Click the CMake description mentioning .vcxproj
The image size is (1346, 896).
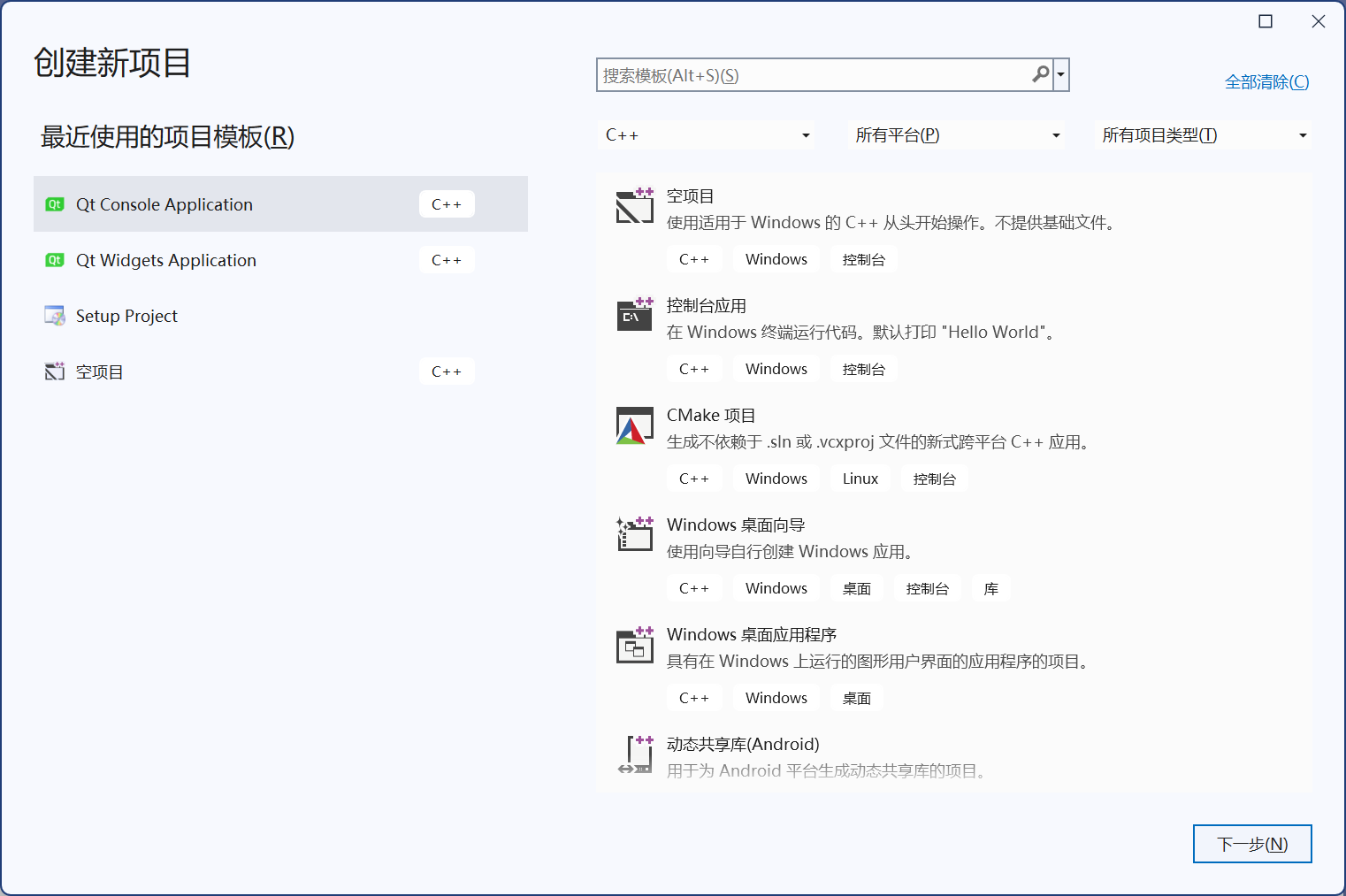click(881, 442)
